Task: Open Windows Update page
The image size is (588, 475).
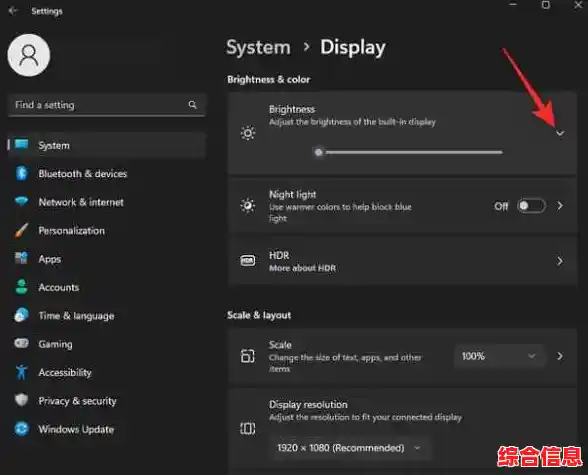Action: point(107,429)
